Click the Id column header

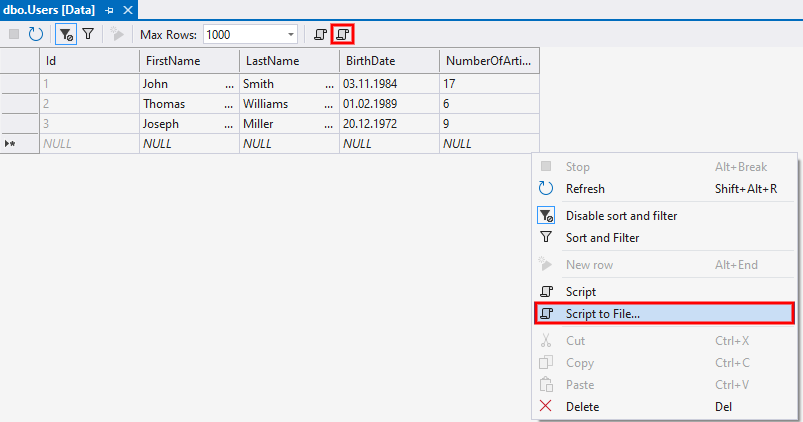click(x=89, y=61)
